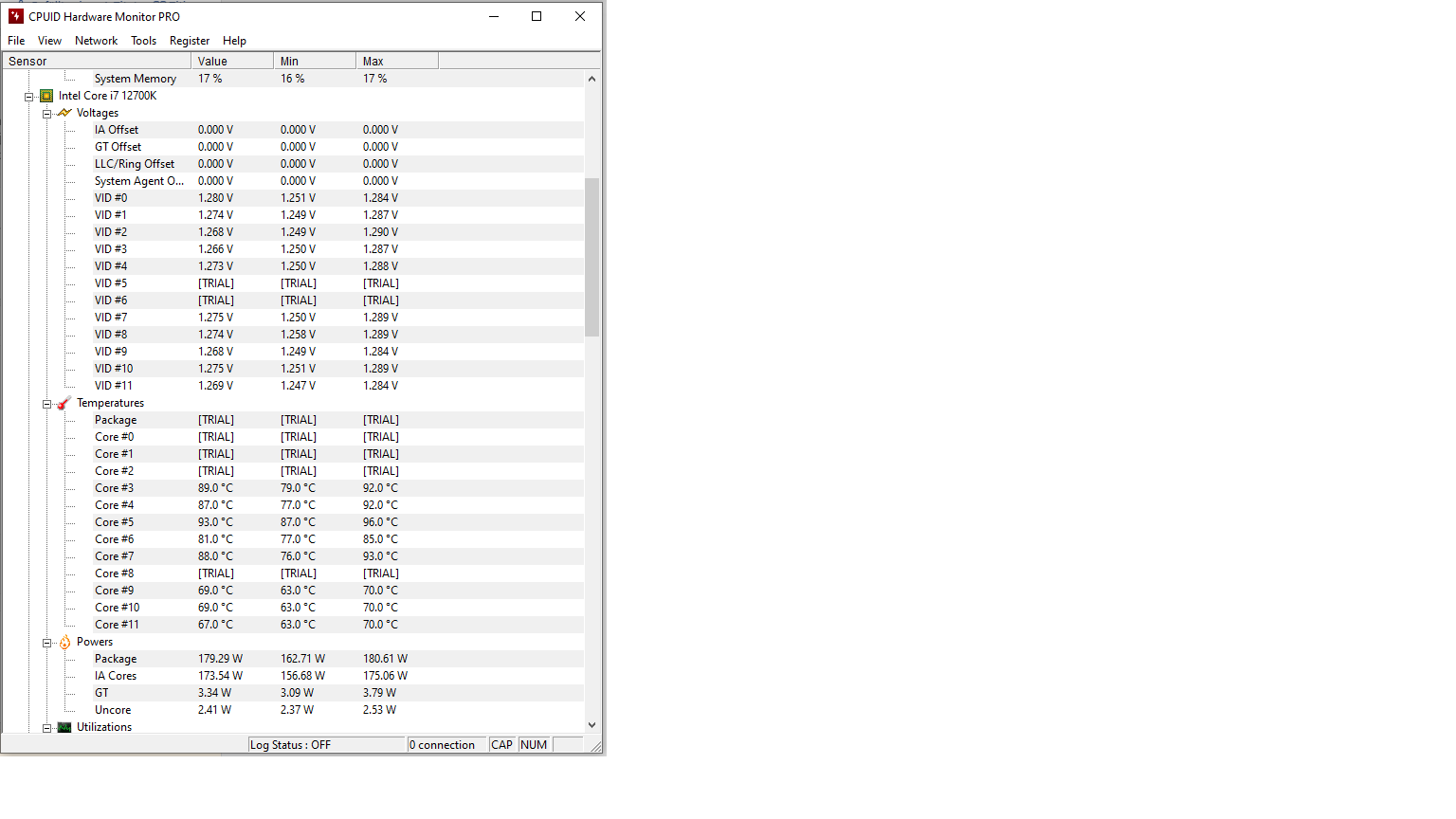
Task: Click the CAP indicator in status bar
Action: coord(502,745)
